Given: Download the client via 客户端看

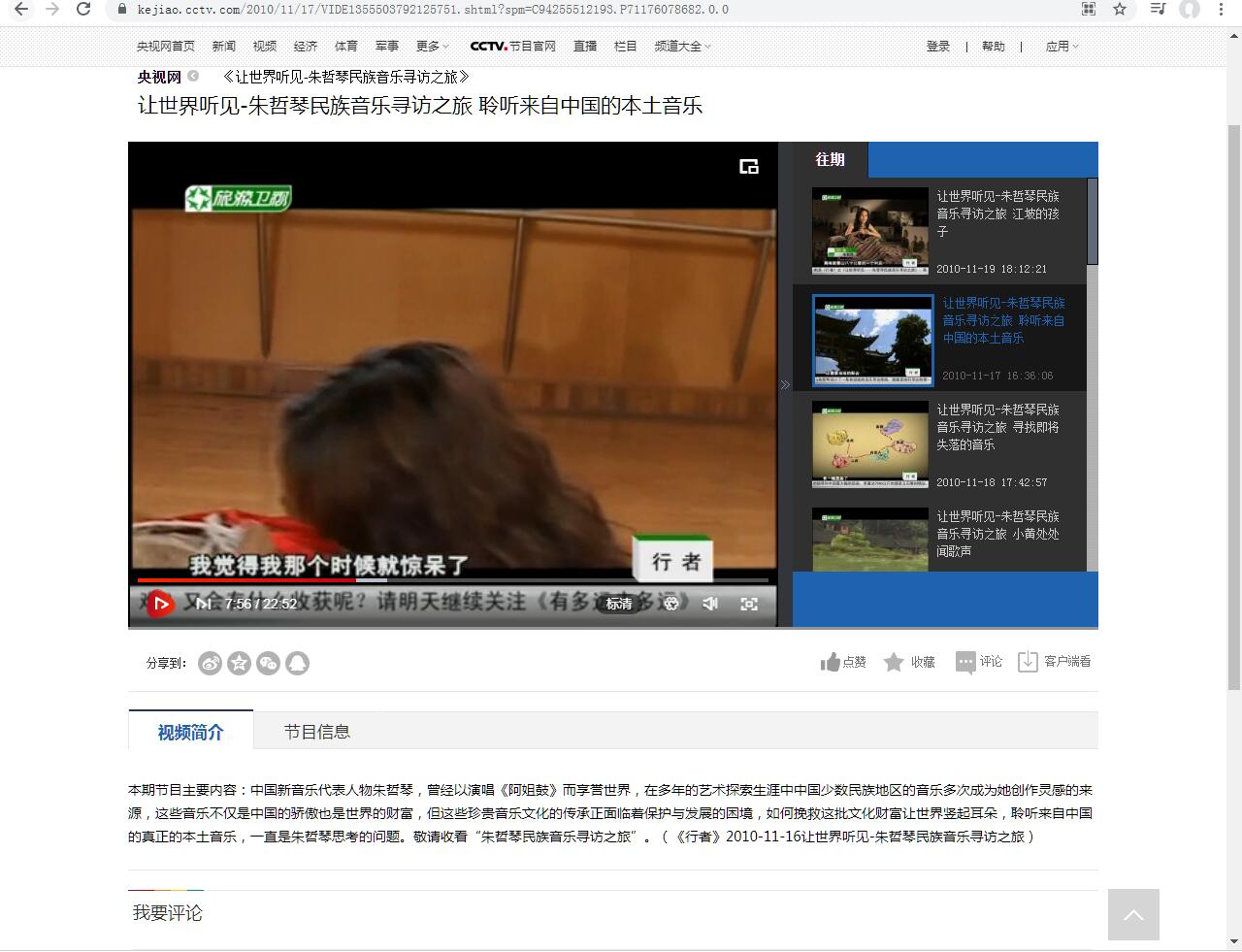Looking at the screenshot, I should click(x=1054, y=662).
